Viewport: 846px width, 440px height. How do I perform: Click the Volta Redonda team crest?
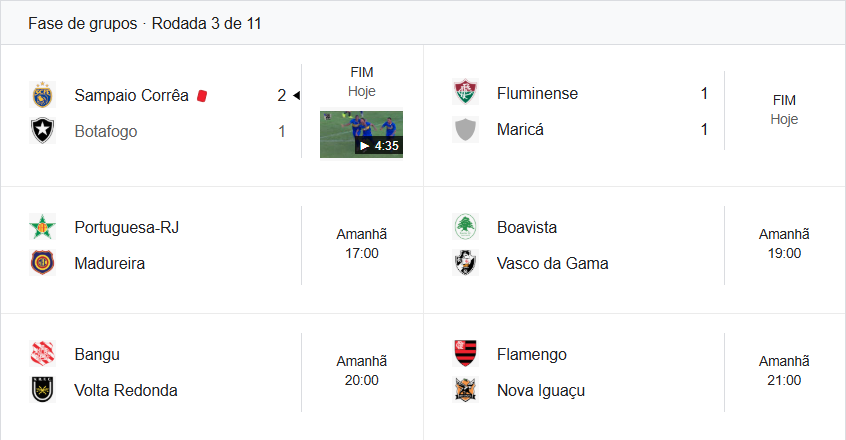coord(42,390)
